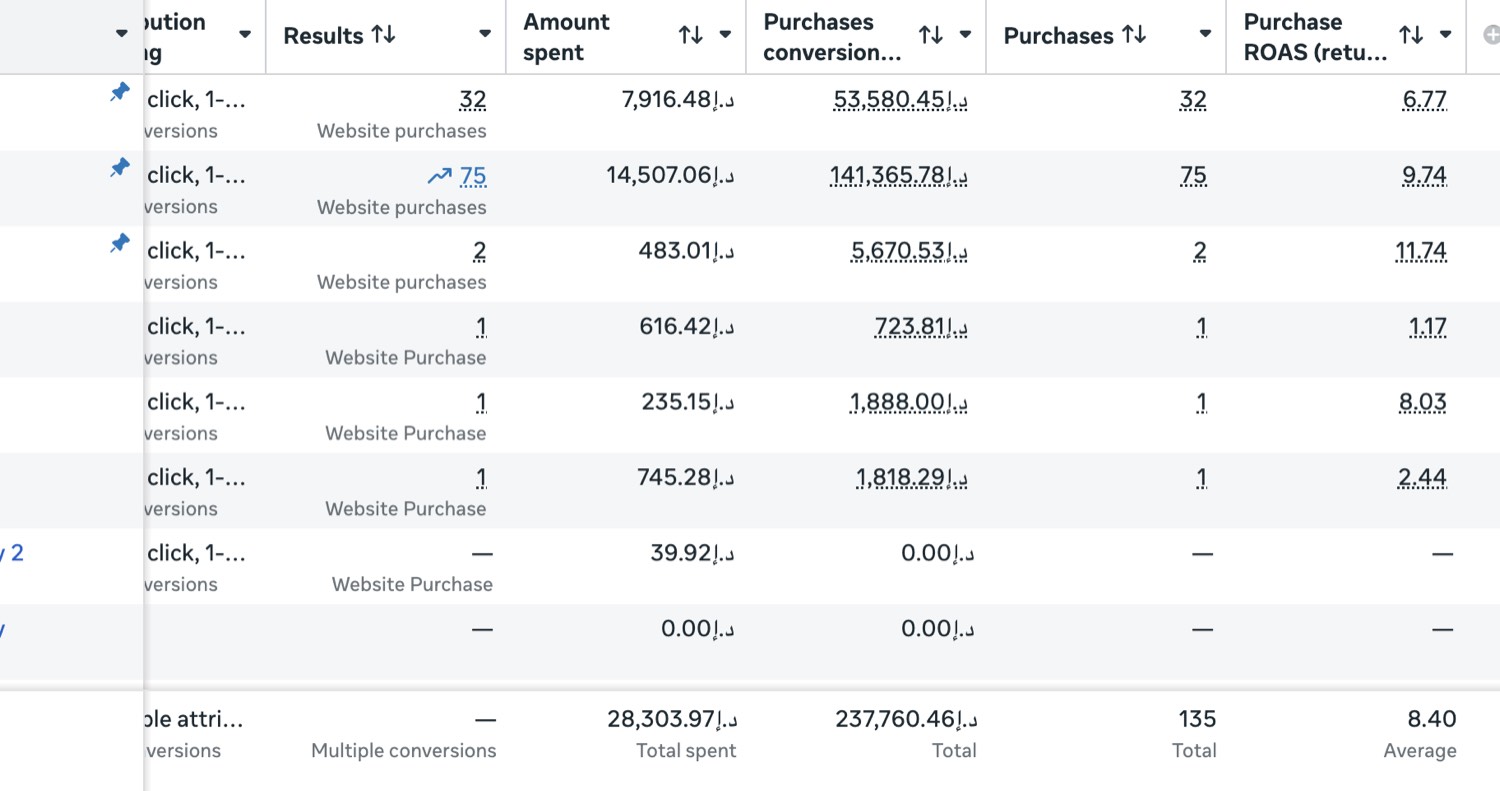Image resolution: width=1500 pixels, height=791 pixels.
Task: Click the 75 value in Purchases column
Action: click(1193, 176)
